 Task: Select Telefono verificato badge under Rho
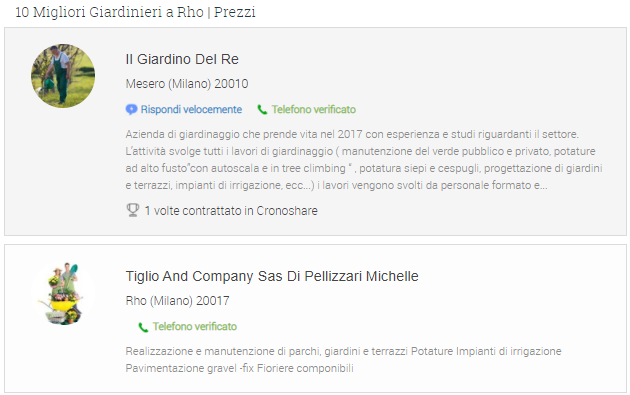187,327
